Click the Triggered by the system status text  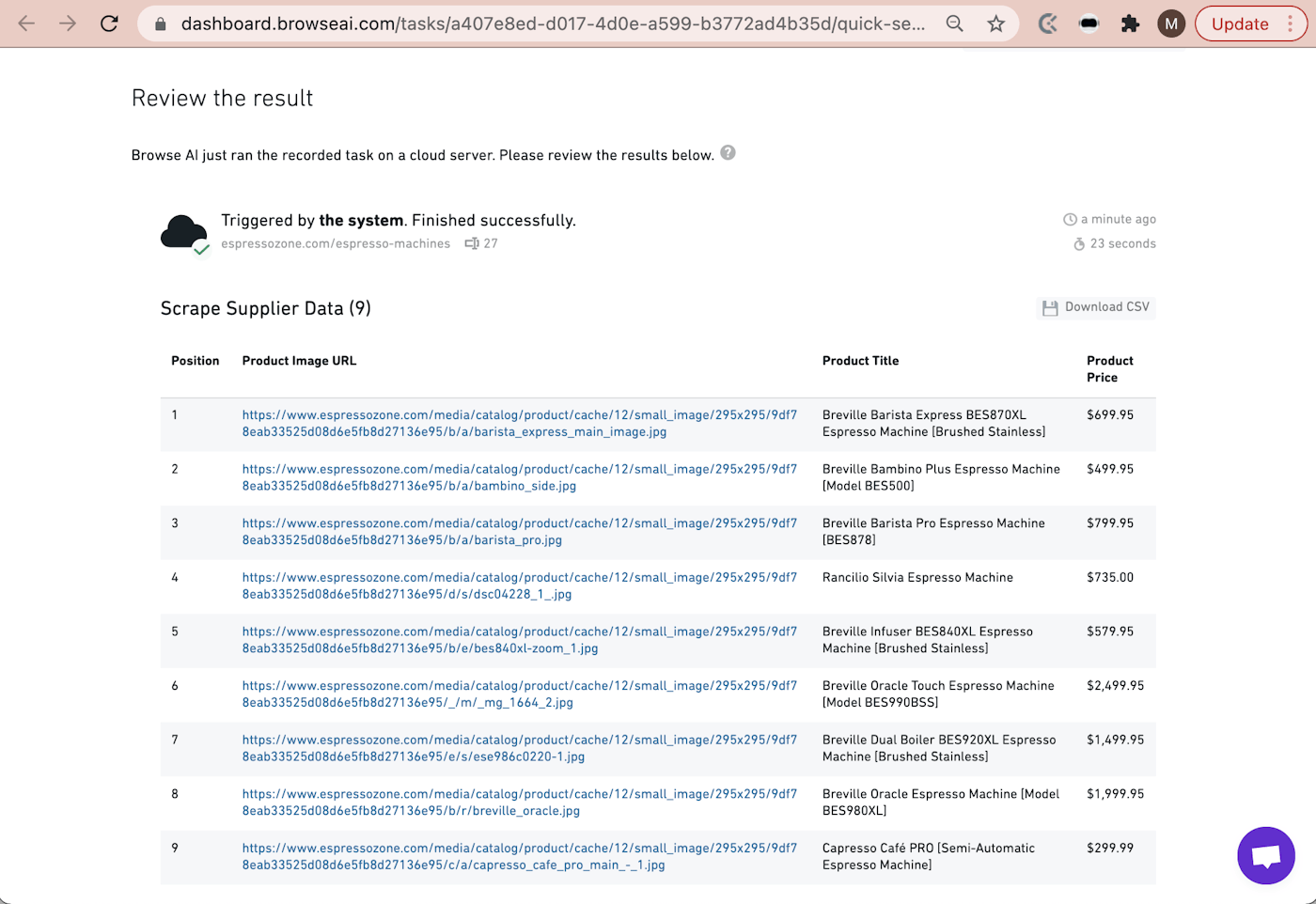399,221
